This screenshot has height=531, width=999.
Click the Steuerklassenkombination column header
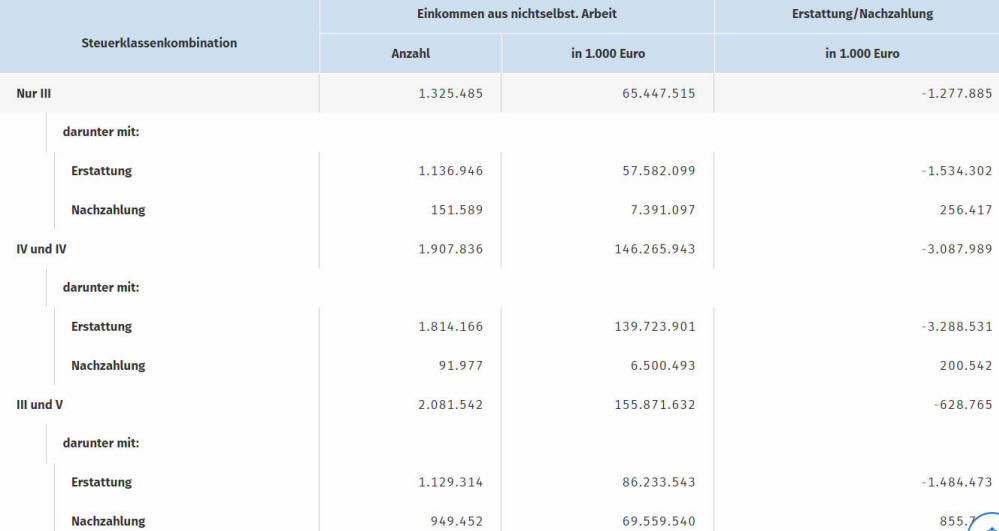click(159, 43)
